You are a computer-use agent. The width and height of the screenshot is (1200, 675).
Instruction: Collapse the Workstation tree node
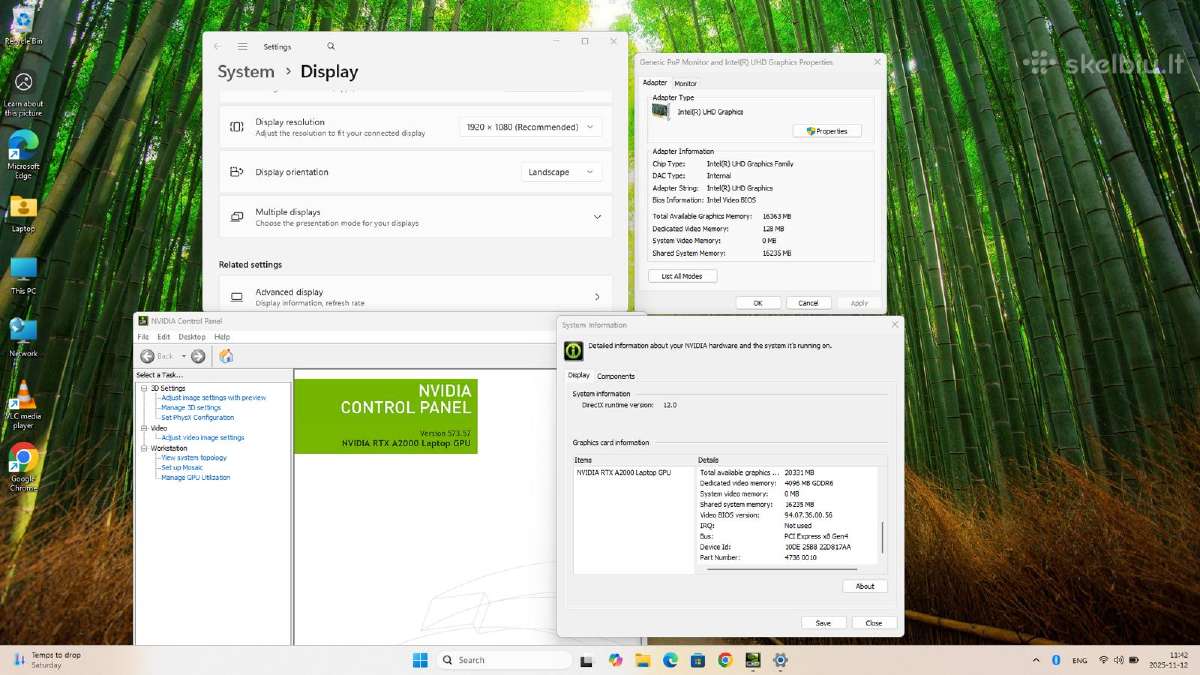click(144, 448)
